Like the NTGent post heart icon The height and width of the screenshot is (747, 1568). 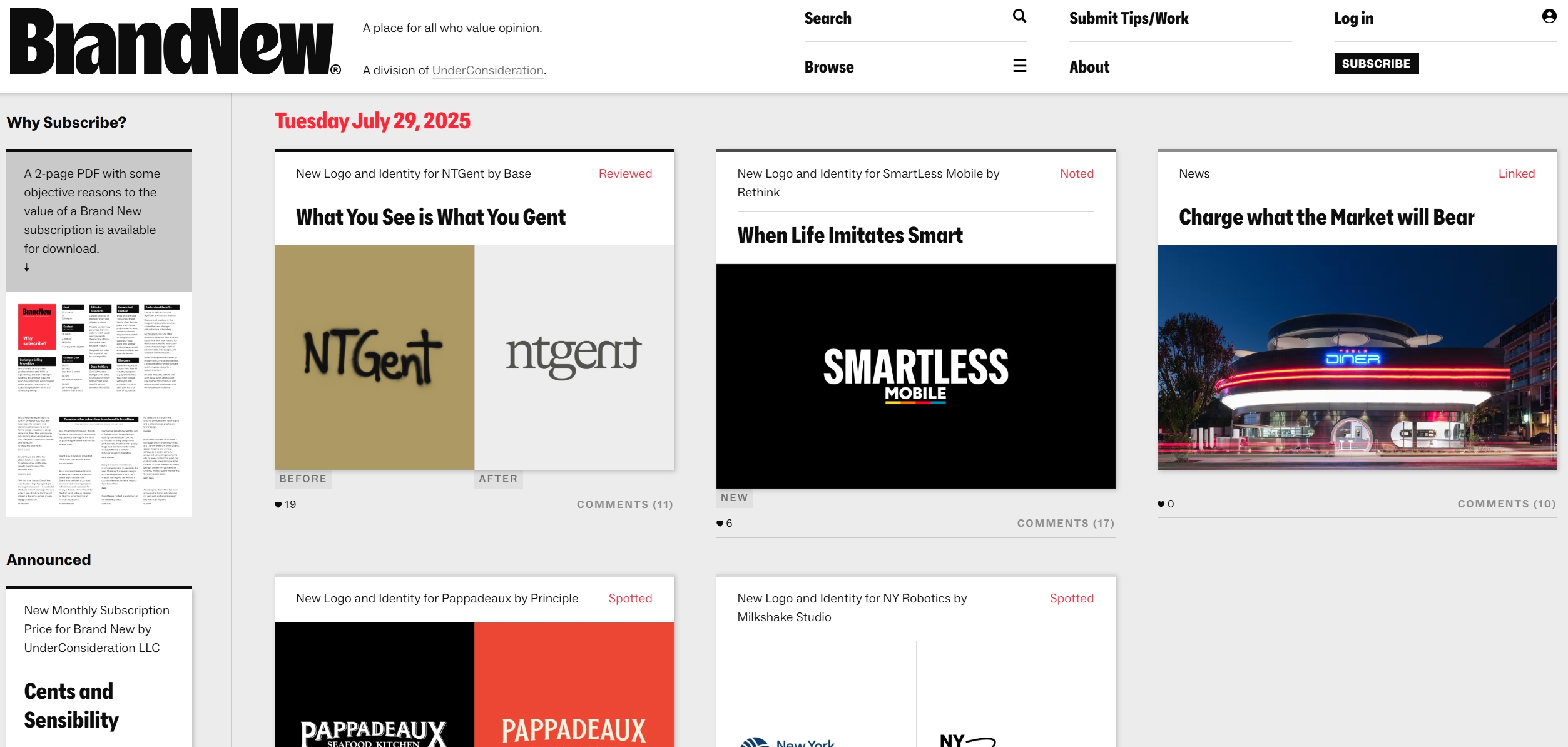tap(278, 505)
